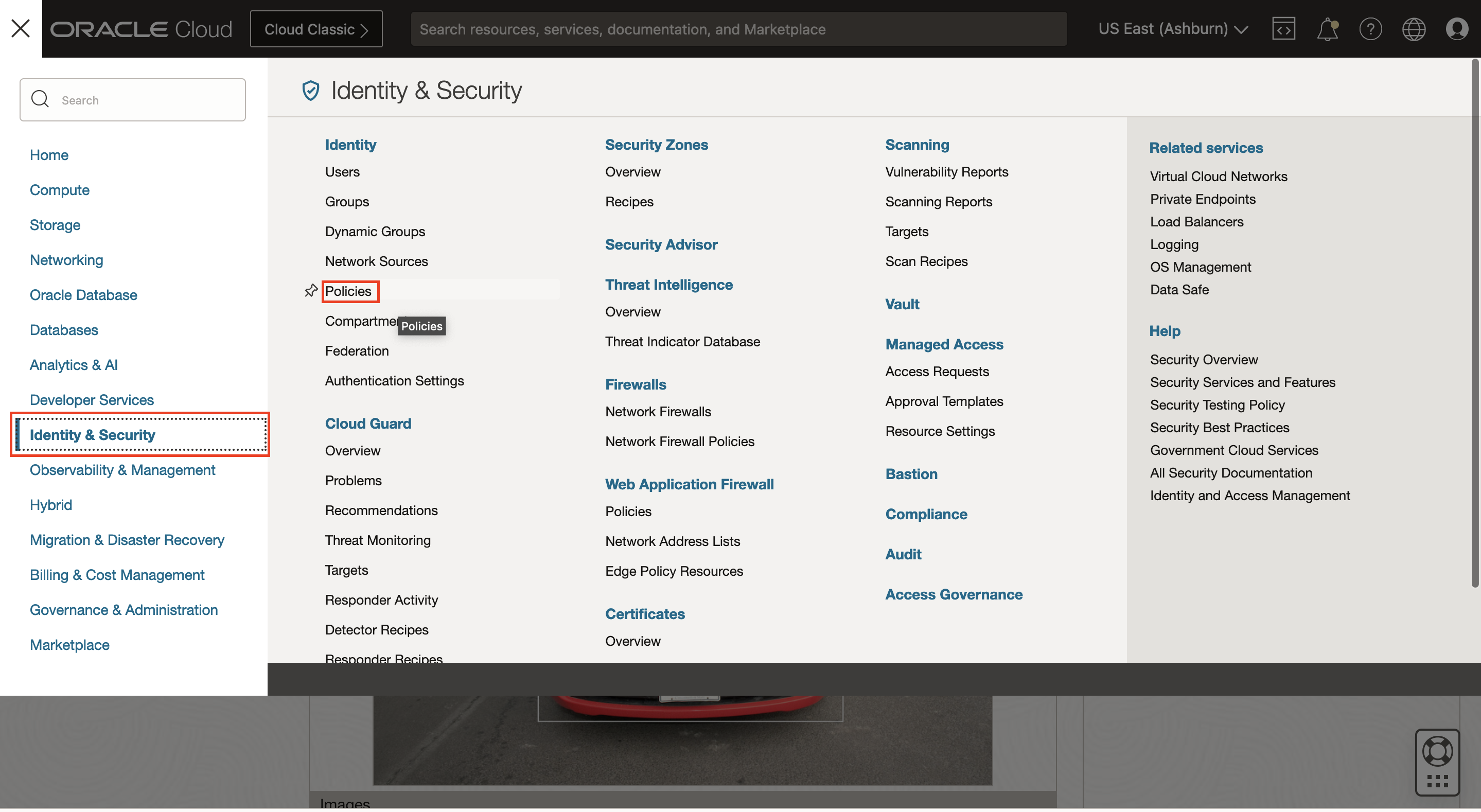
Task: Click the vertical scrollbar of the menu
Action: pyautogui.click(x=1475, y=322)
